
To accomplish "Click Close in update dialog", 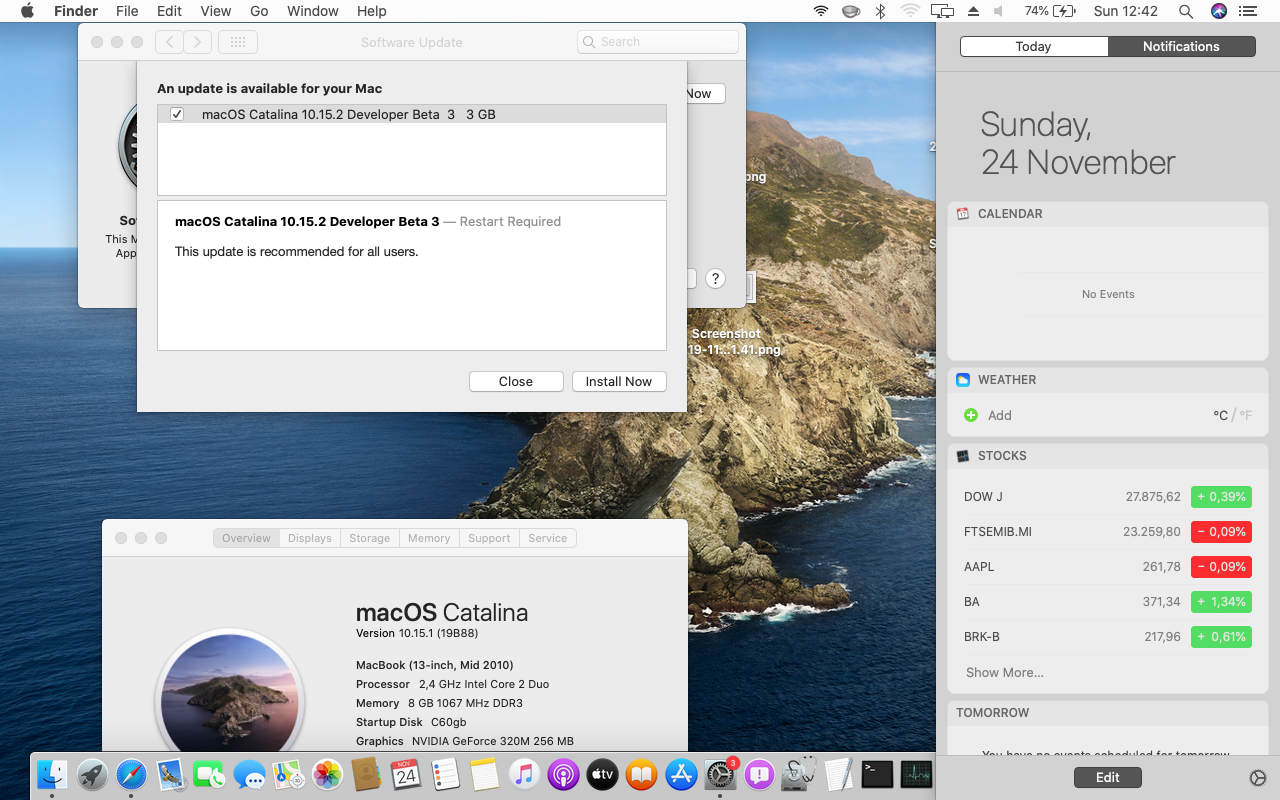I will 516,381.
